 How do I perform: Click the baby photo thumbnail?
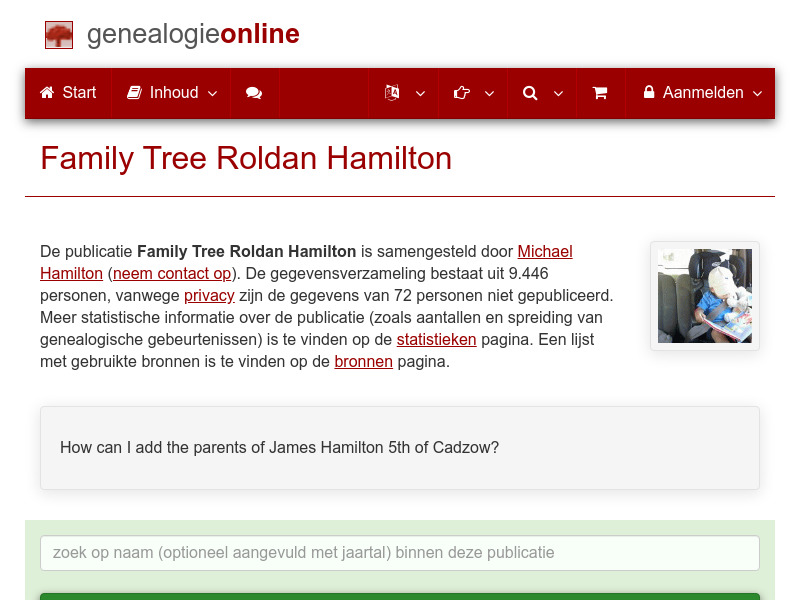(x=704, y=296)
